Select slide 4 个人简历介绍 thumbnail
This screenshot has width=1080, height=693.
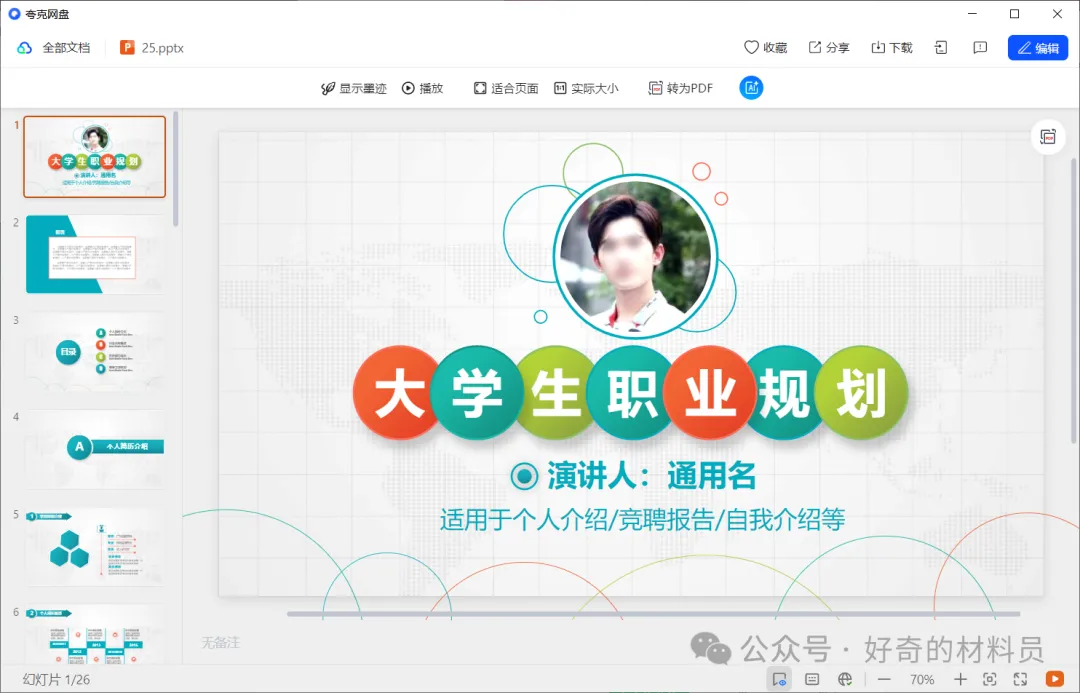(x=95, y=448)
